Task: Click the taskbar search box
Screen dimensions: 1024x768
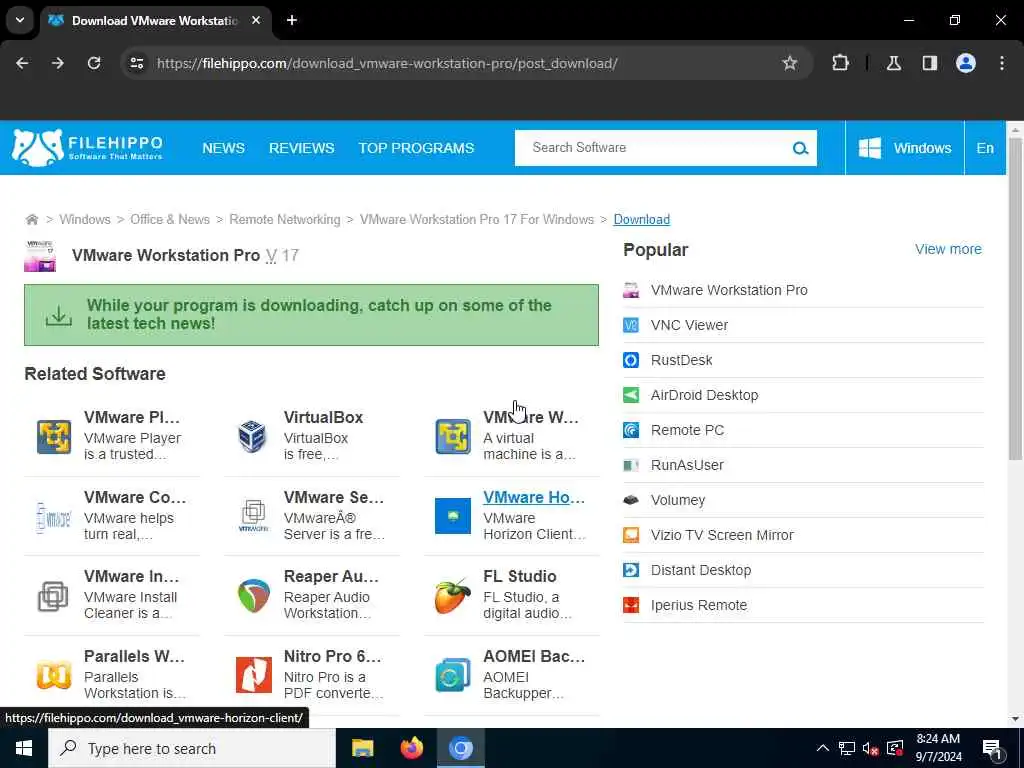Action: point(192,748)
